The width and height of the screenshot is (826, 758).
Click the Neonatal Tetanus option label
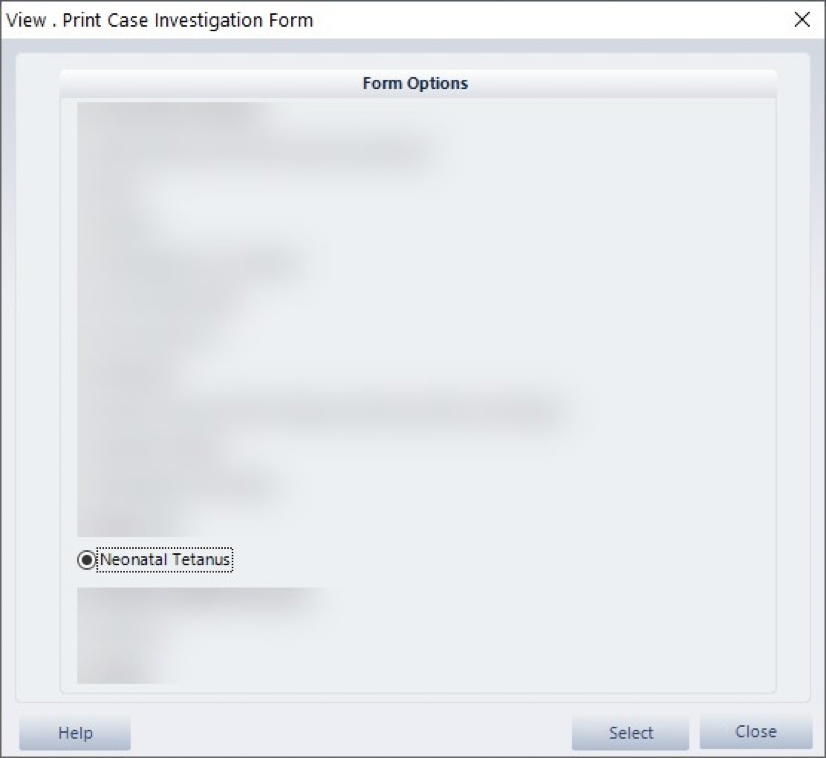tap(165, 559)
